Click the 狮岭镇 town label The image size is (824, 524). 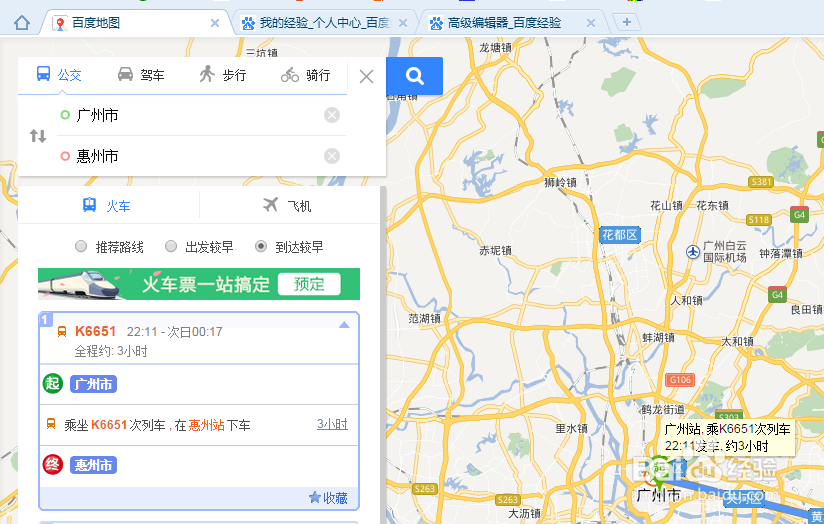[560, 182]
